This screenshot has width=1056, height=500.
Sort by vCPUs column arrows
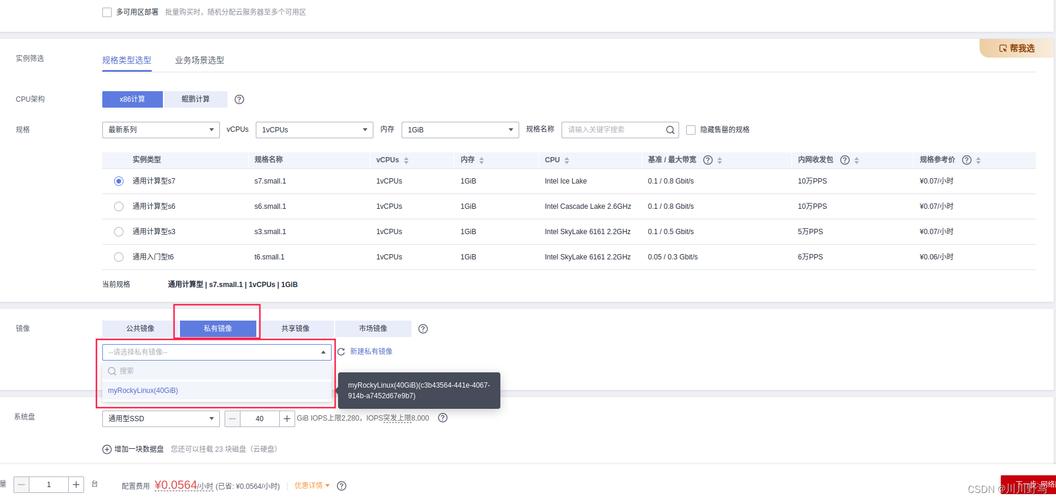(406, 160)
